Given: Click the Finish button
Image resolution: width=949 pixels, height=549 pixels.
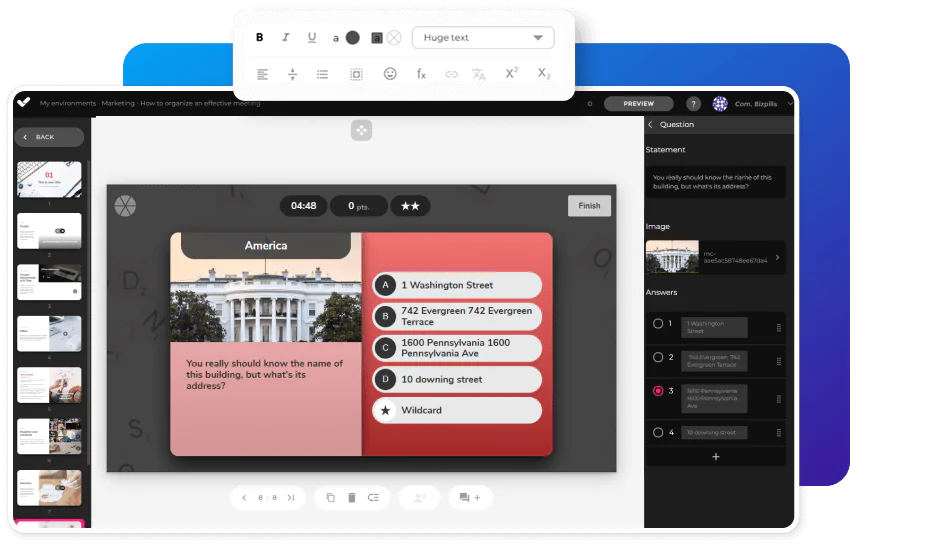Looking at the screenshot, I should tap(589, 206).
